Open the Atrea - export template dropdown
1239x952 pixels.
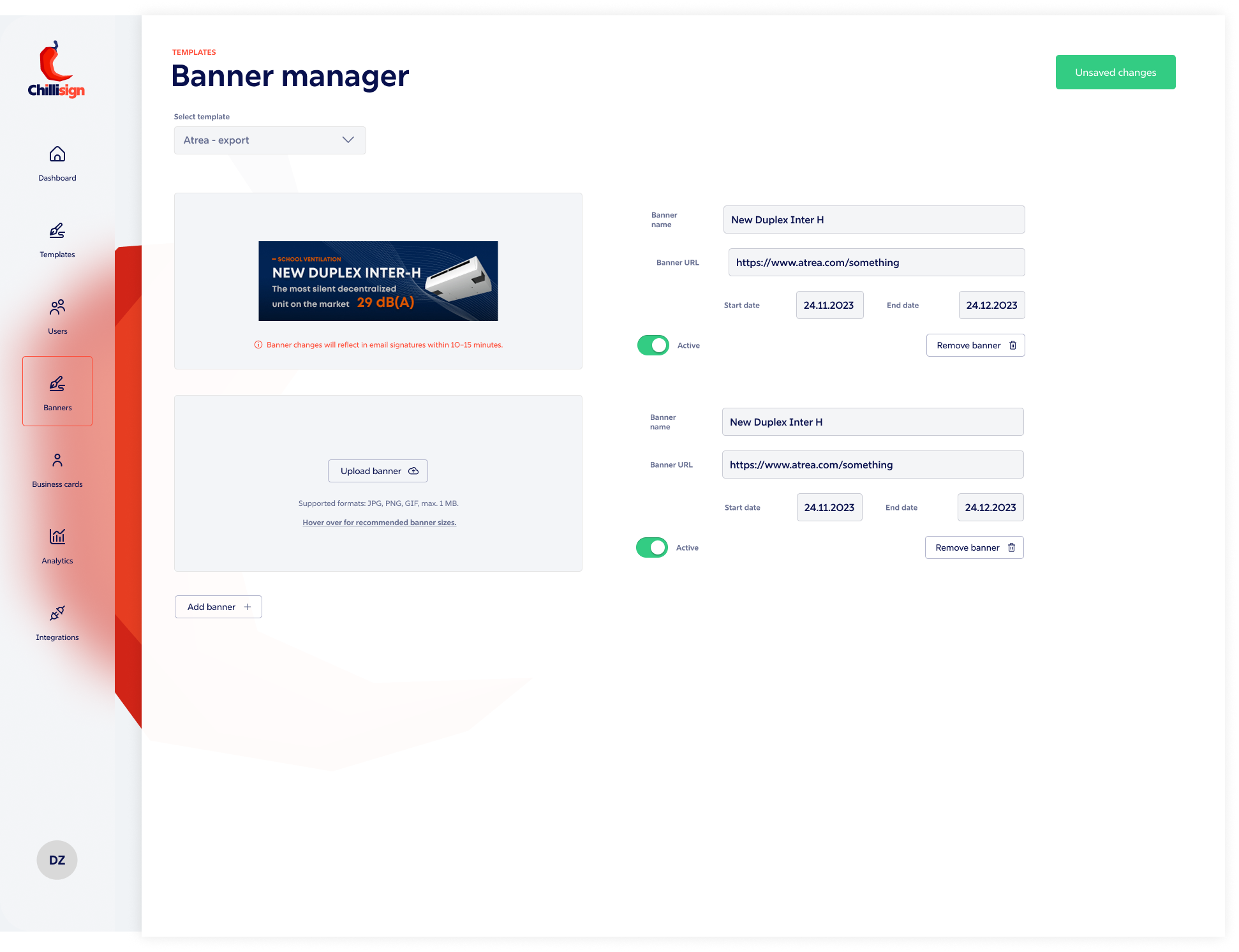(x=270, y=140)
